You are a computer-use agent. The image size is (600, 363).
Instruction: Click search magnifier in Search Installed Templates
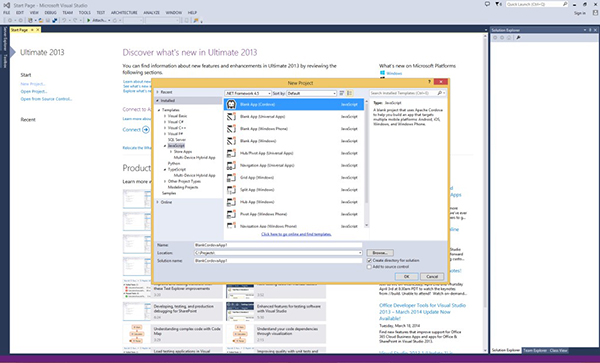[440, 93]
